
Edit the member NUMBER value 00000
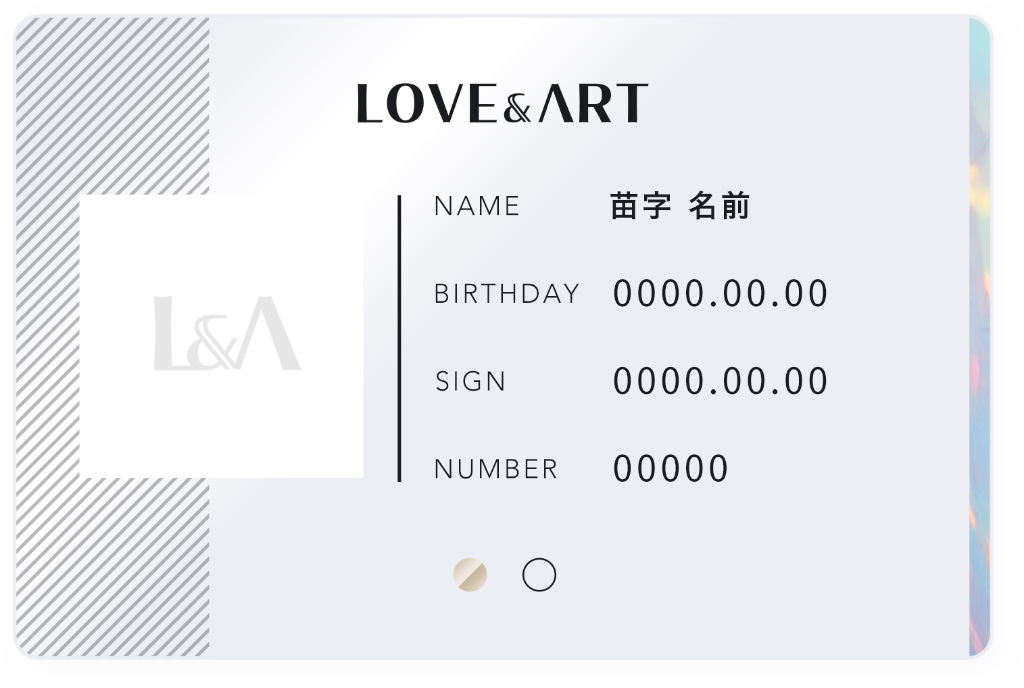pos(671,469)
